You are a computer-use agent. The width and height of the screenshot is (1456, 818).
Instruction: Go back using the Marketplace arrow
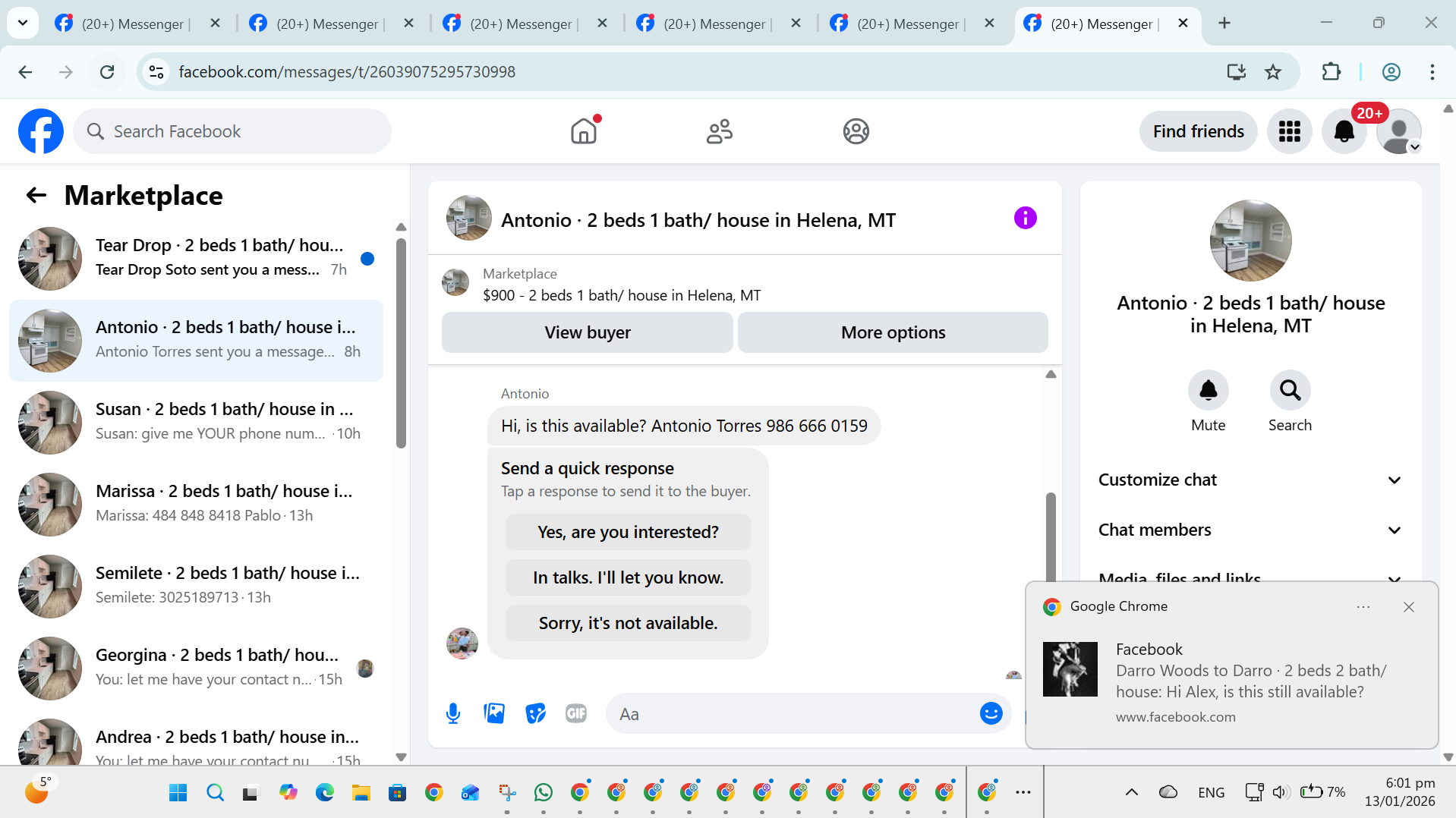tap(36, 196)
